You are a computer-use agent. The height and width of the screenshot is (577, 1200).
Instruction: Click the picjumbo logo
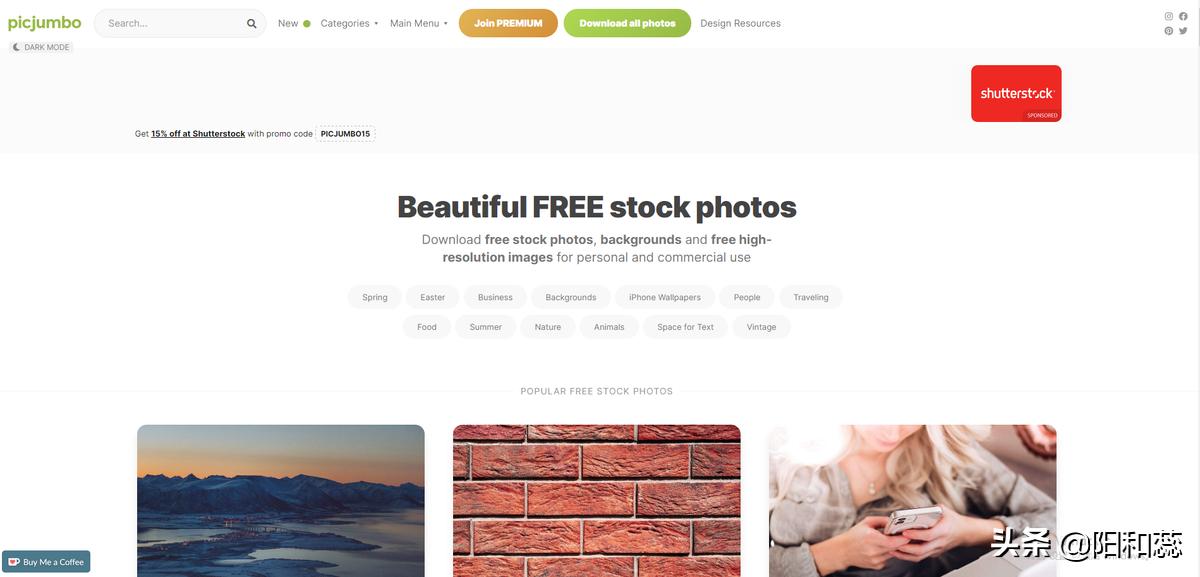(x=44, y=22)
